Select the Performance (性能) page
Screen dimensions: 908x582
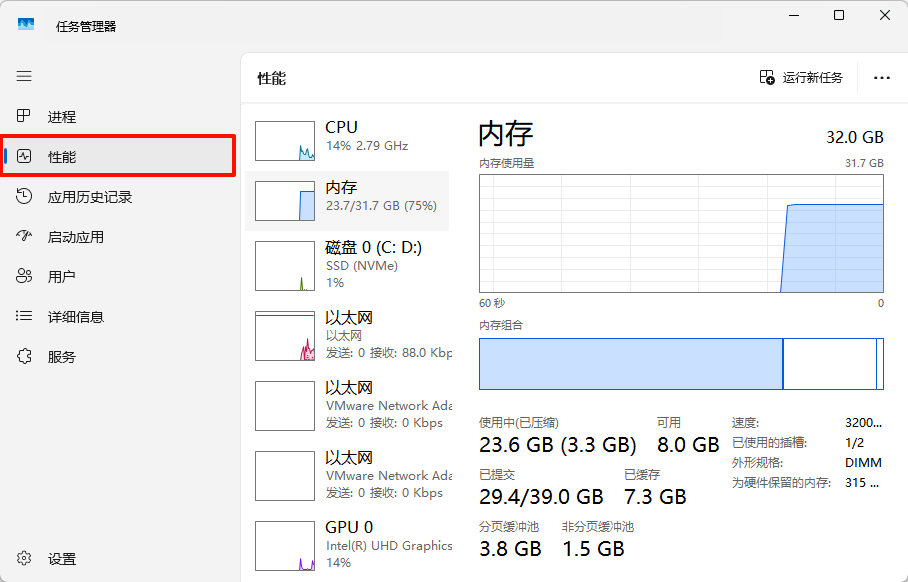pyautogui.click(x=62, y=156)
